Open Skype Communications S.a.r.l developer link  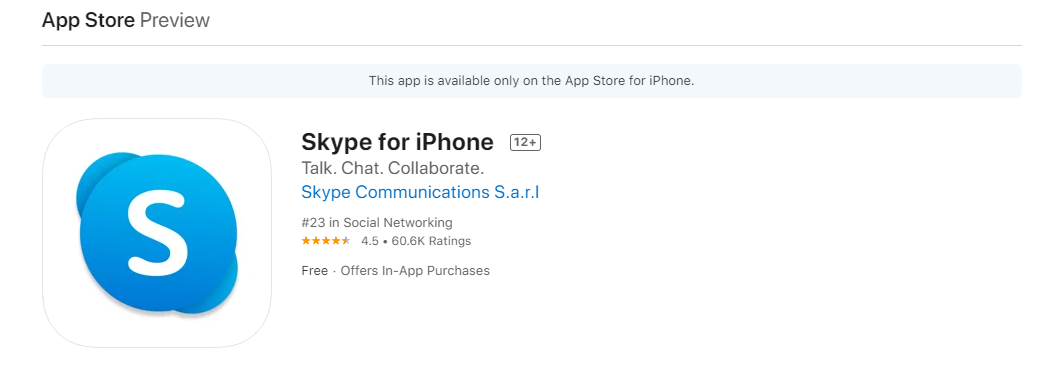point(420,192)
